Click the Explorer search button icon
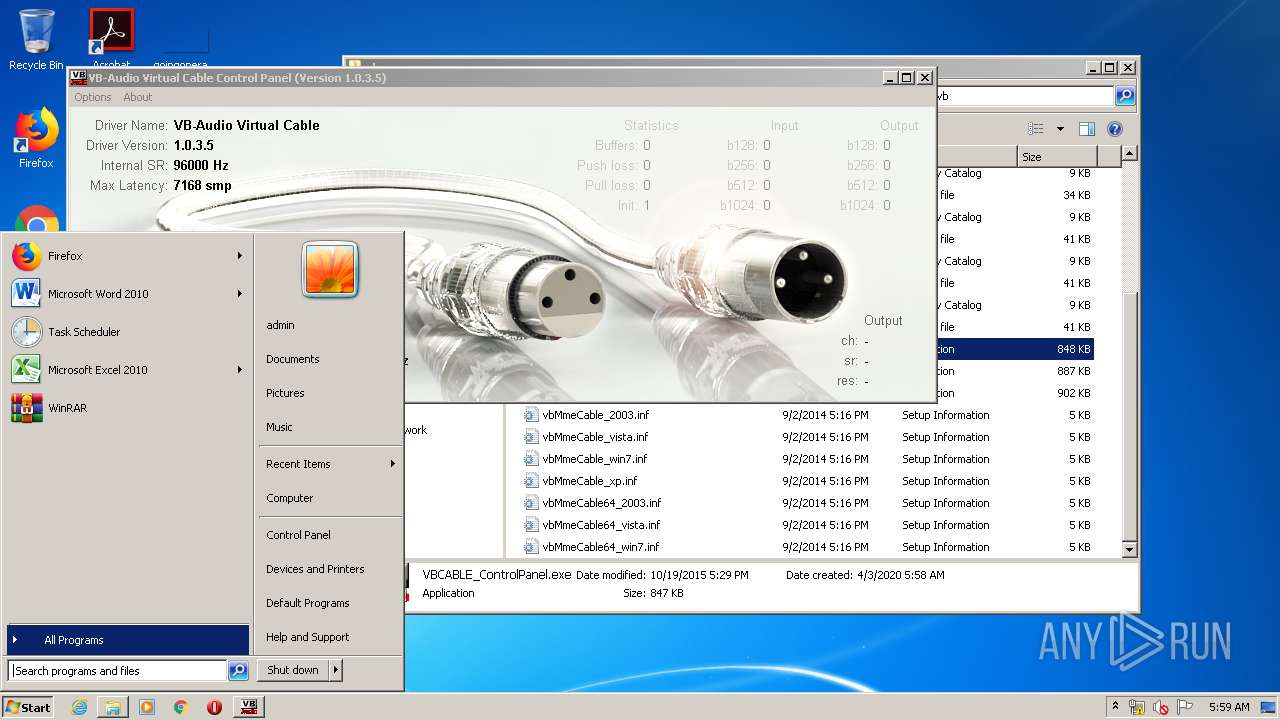Viewport: 1280px width, 720px height. [1125, 96]
